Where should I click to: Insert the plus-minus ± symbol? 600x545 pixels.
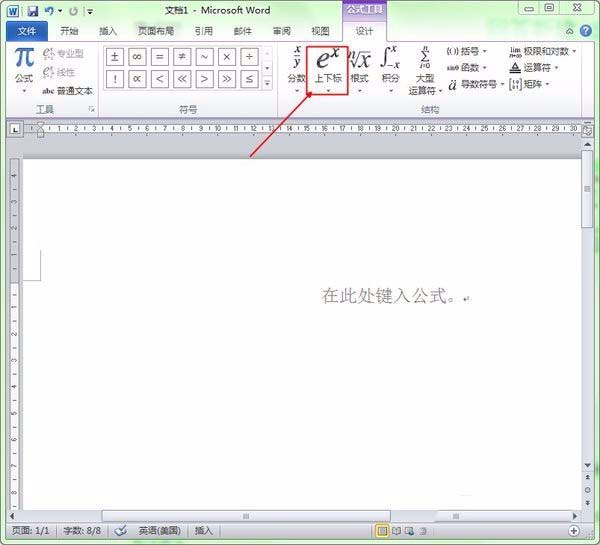[x=114, y=57]
